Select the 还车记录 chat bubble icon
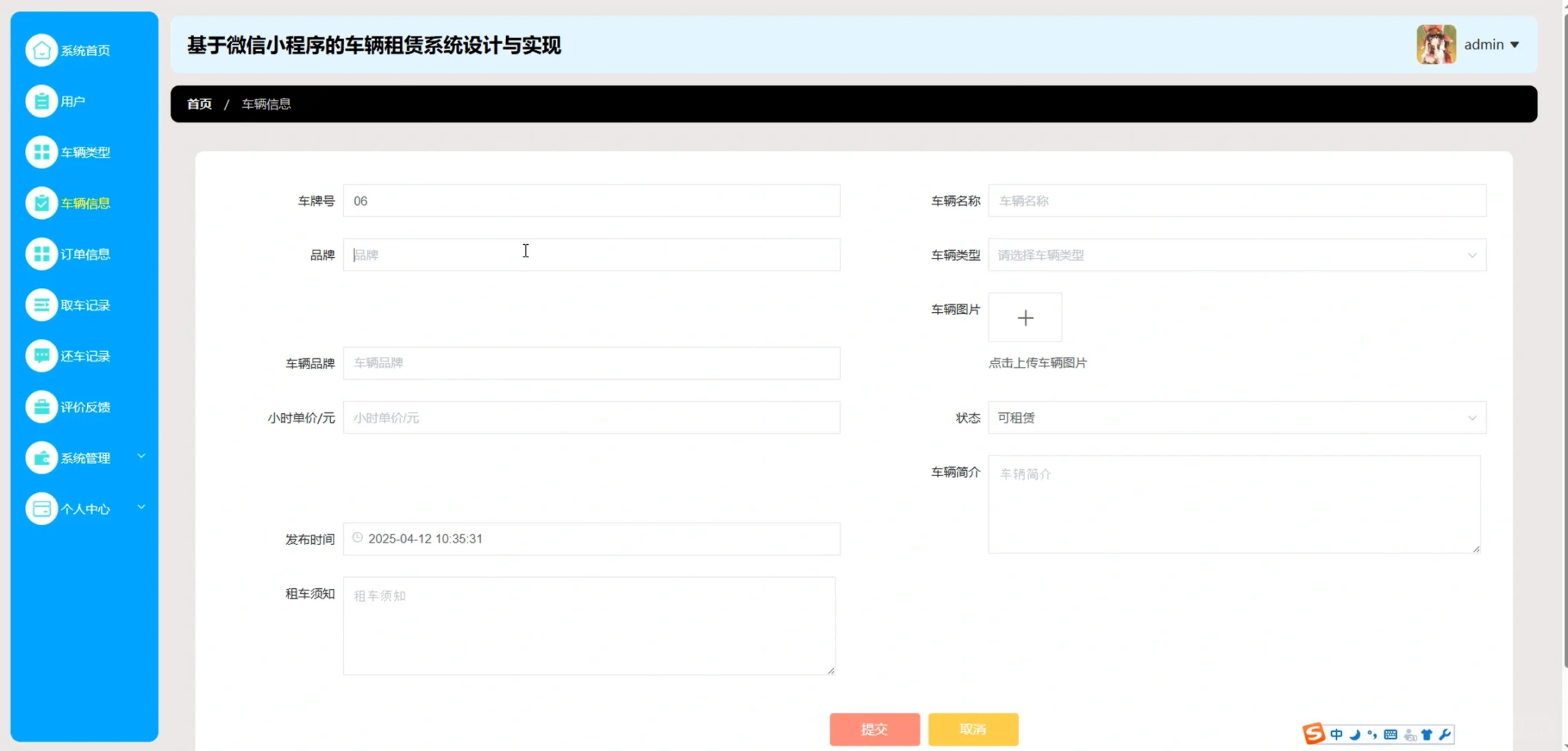 click(x=42, y=355)
